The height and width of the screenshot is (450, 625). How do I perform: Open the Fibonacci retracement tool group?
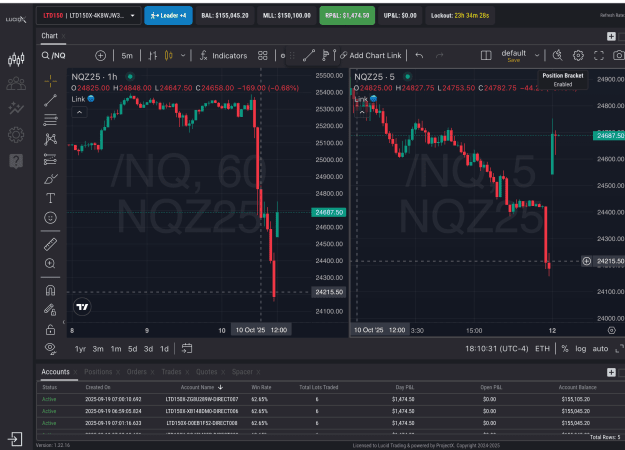(x=50, y=120)
